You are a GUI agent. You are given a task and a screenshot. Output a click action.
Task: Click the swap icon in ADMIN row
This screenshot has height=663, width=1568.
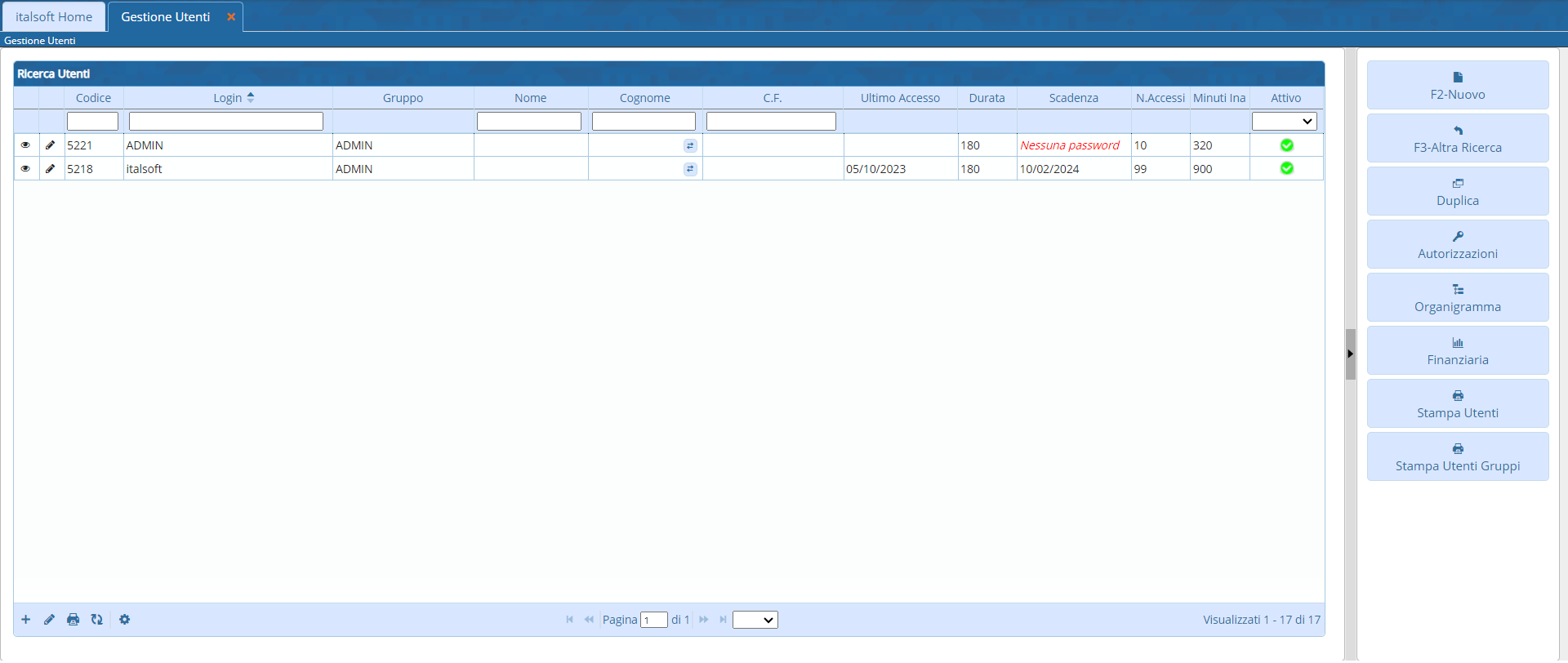[x=690, y=145]
